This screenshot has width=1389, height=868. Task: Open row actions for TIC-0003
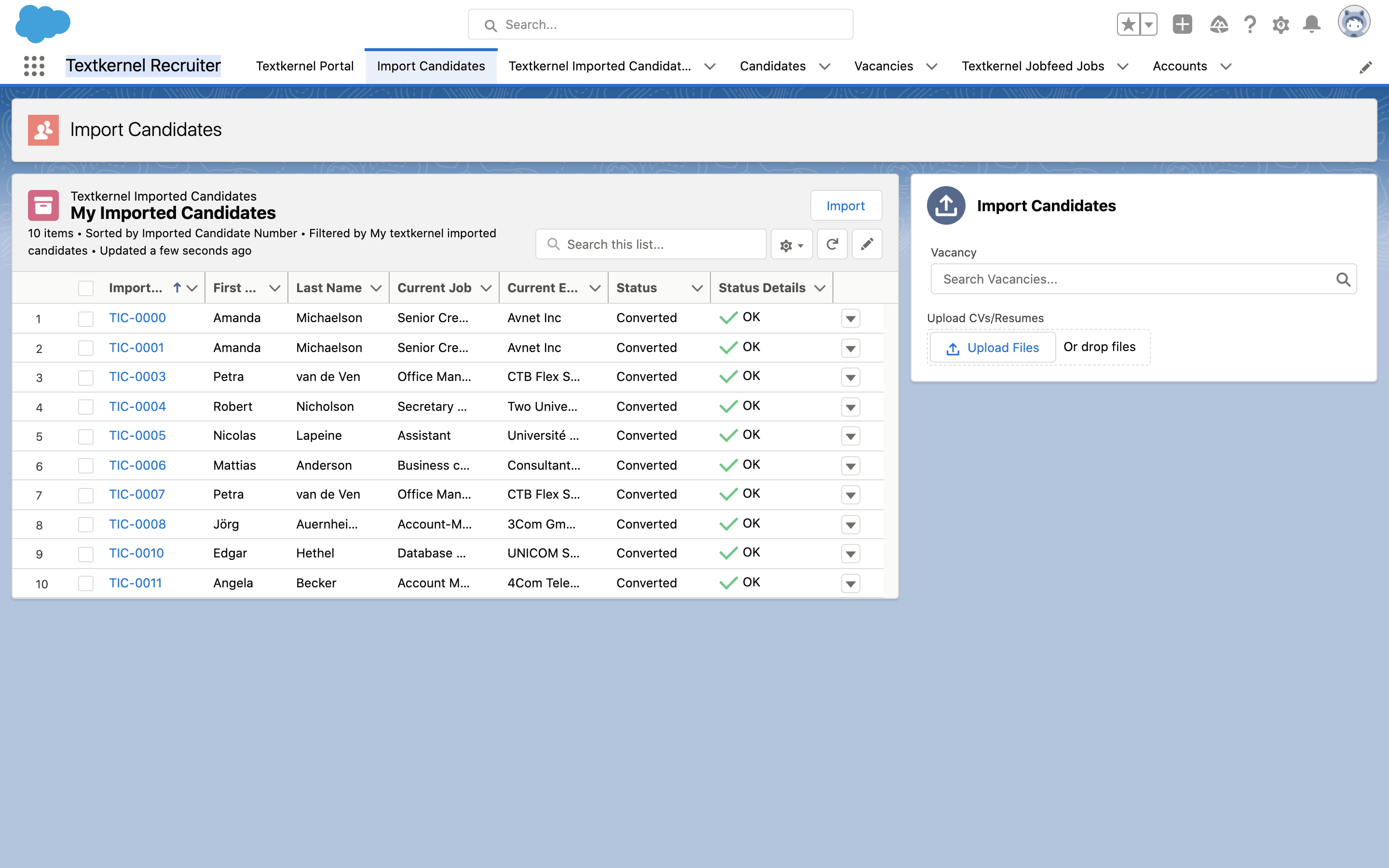(851, 378)
